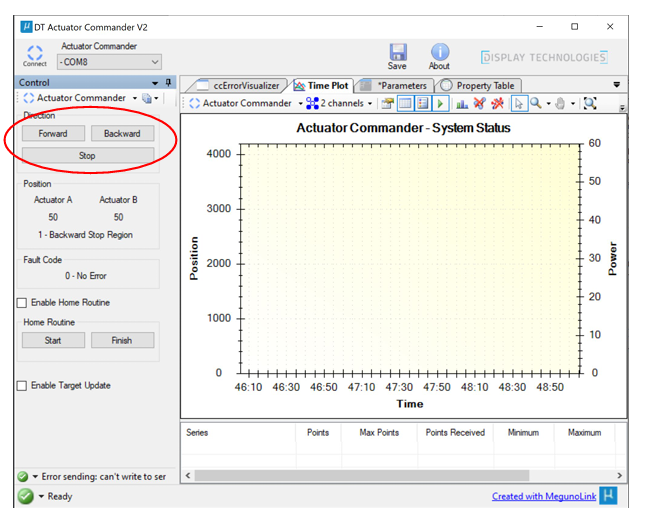Screen dimensions: 645x514
Task: Click the horizontal scrollbar right arrow
Action: point(620,476)
